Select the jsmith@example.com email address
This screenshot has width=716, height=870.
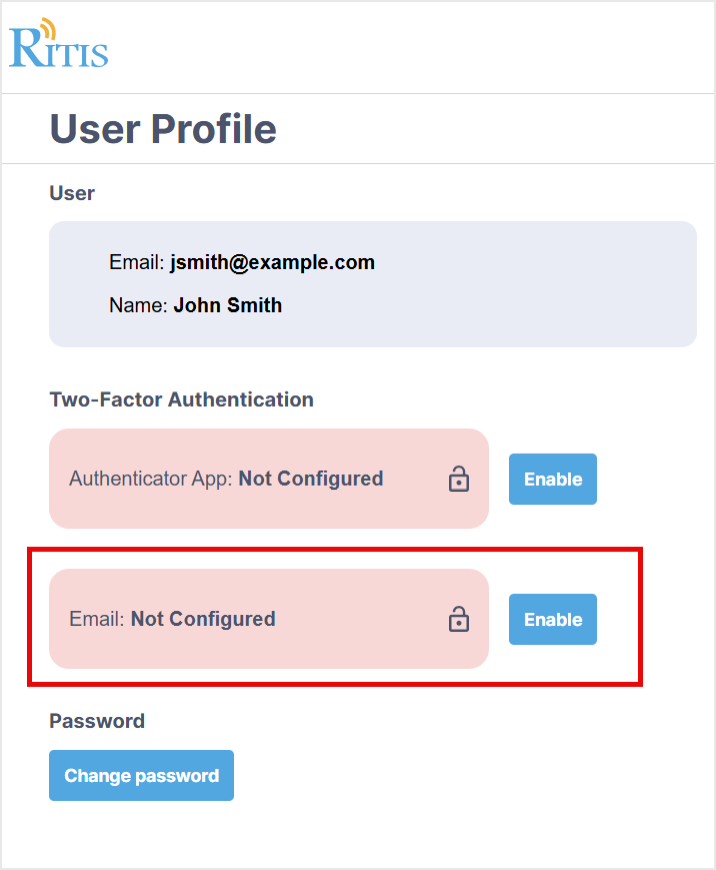click(272, 263)
